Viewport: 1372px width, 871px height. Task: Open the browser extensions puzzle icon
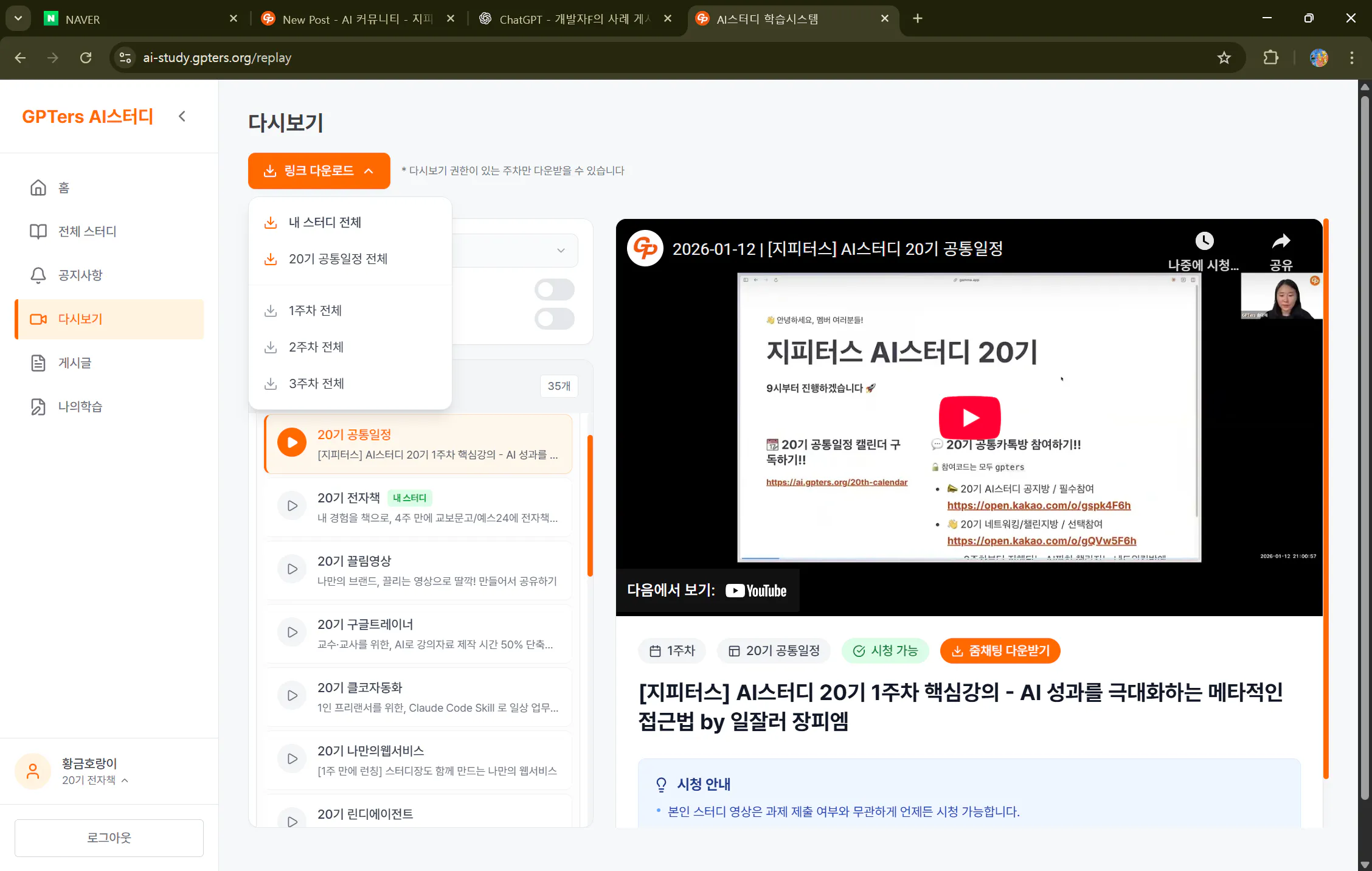(x=1270, y=58)
